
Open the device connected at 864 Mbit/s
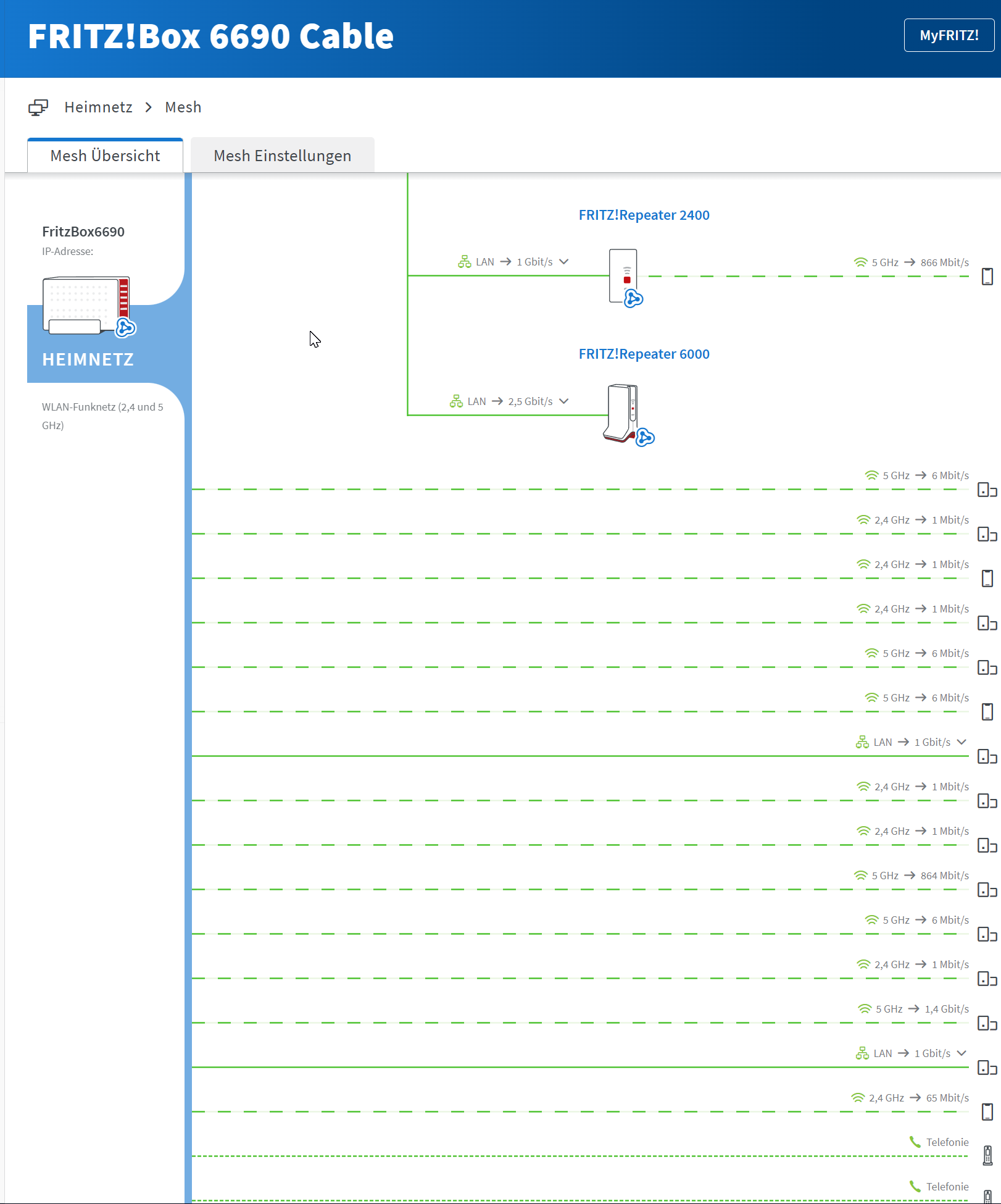(987, 890)
